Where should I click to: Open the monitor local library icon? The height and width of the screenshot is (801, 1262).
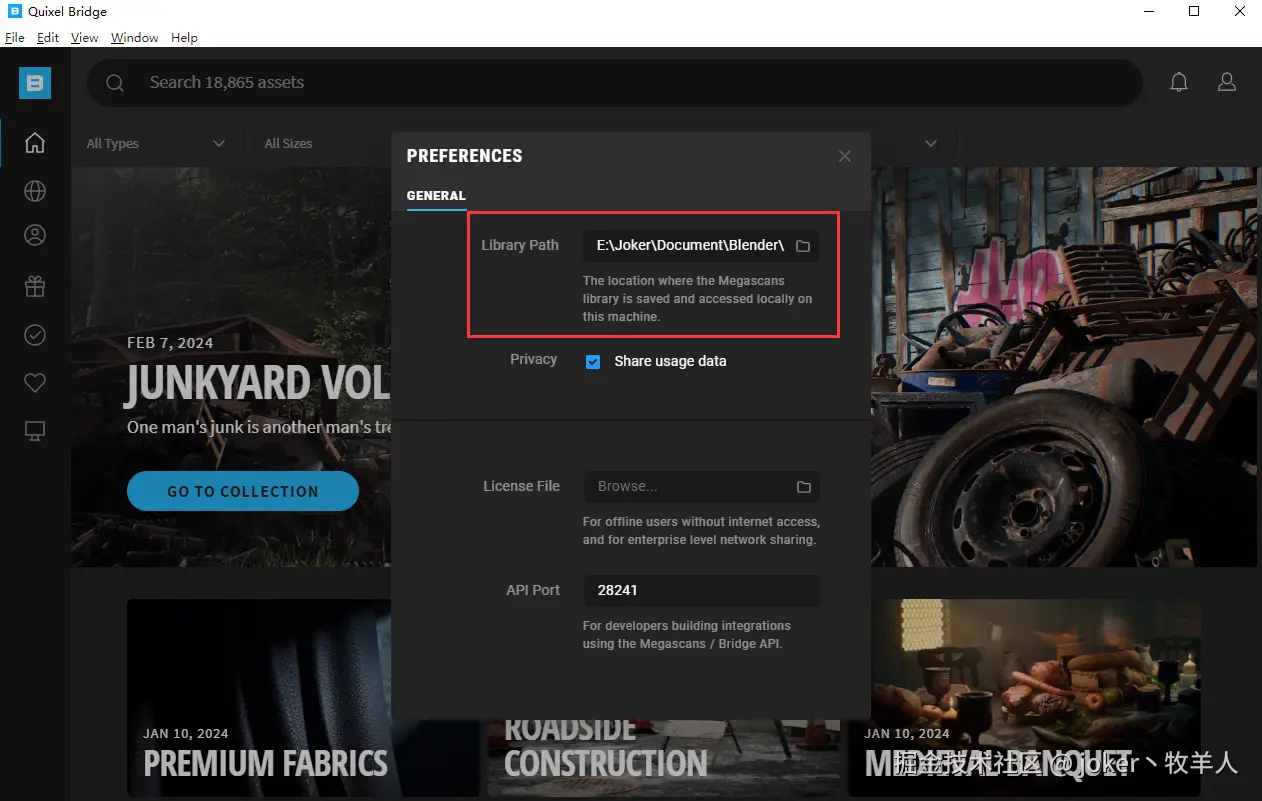click(35, 431)
